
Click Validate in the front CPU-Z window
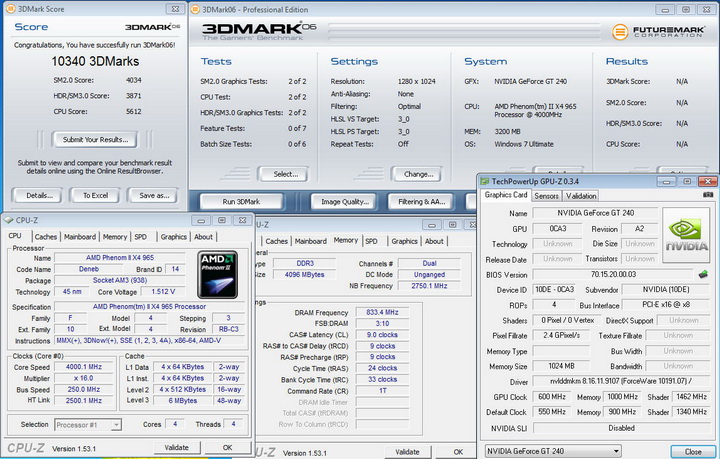tap(177, 448)
